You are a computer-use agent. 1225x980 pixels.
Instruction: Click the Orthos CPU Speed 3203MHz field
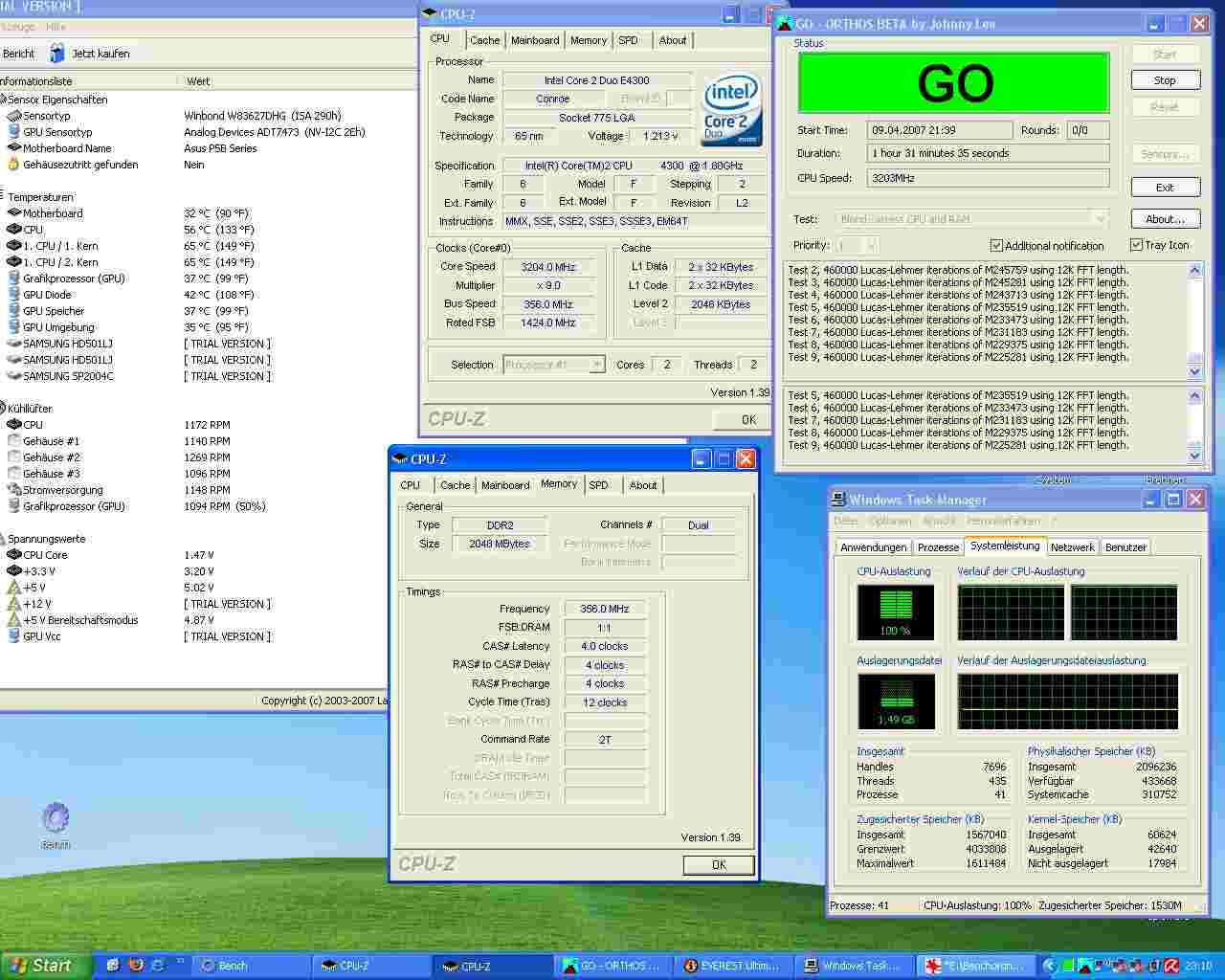click(988, 178)
